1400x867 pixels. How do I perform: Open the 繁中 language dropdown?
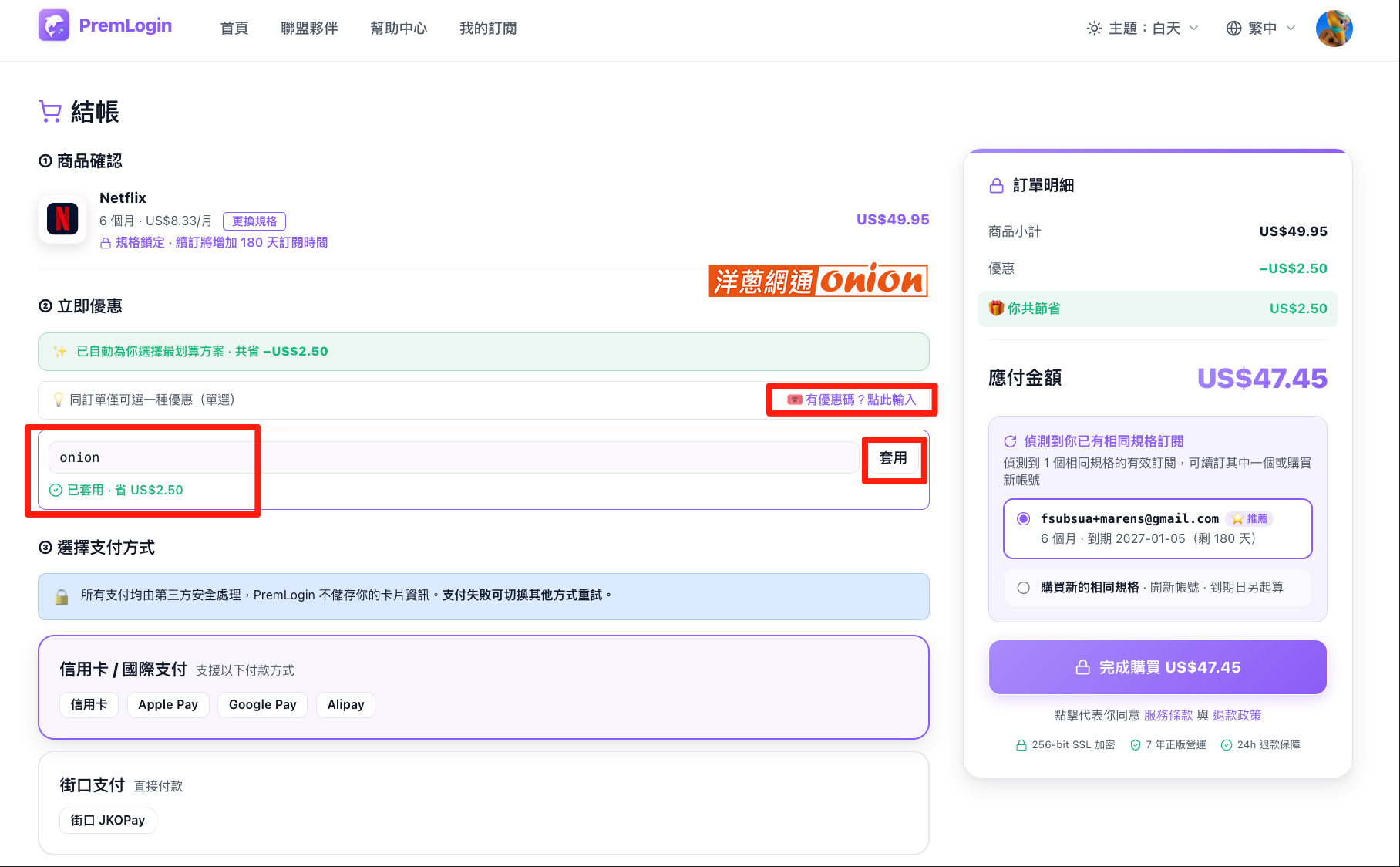coord(1260,29)
